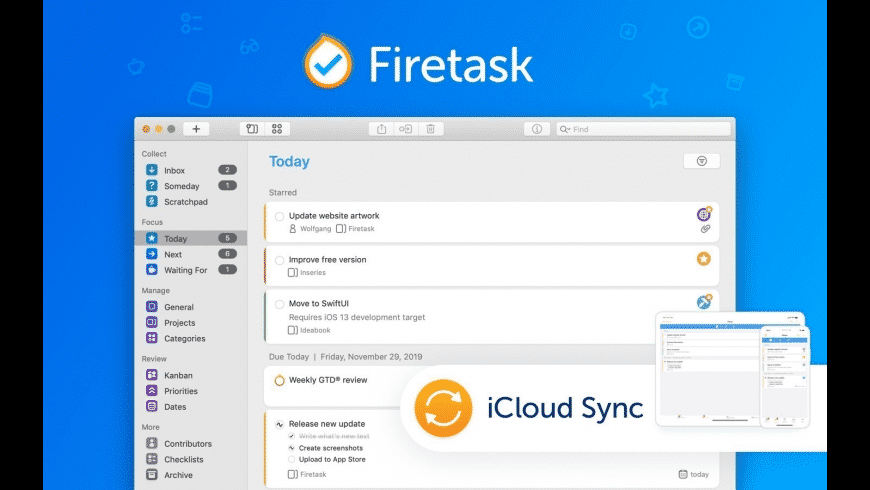
Task: Open Waiting For list
Action: (x=191, y=270)
